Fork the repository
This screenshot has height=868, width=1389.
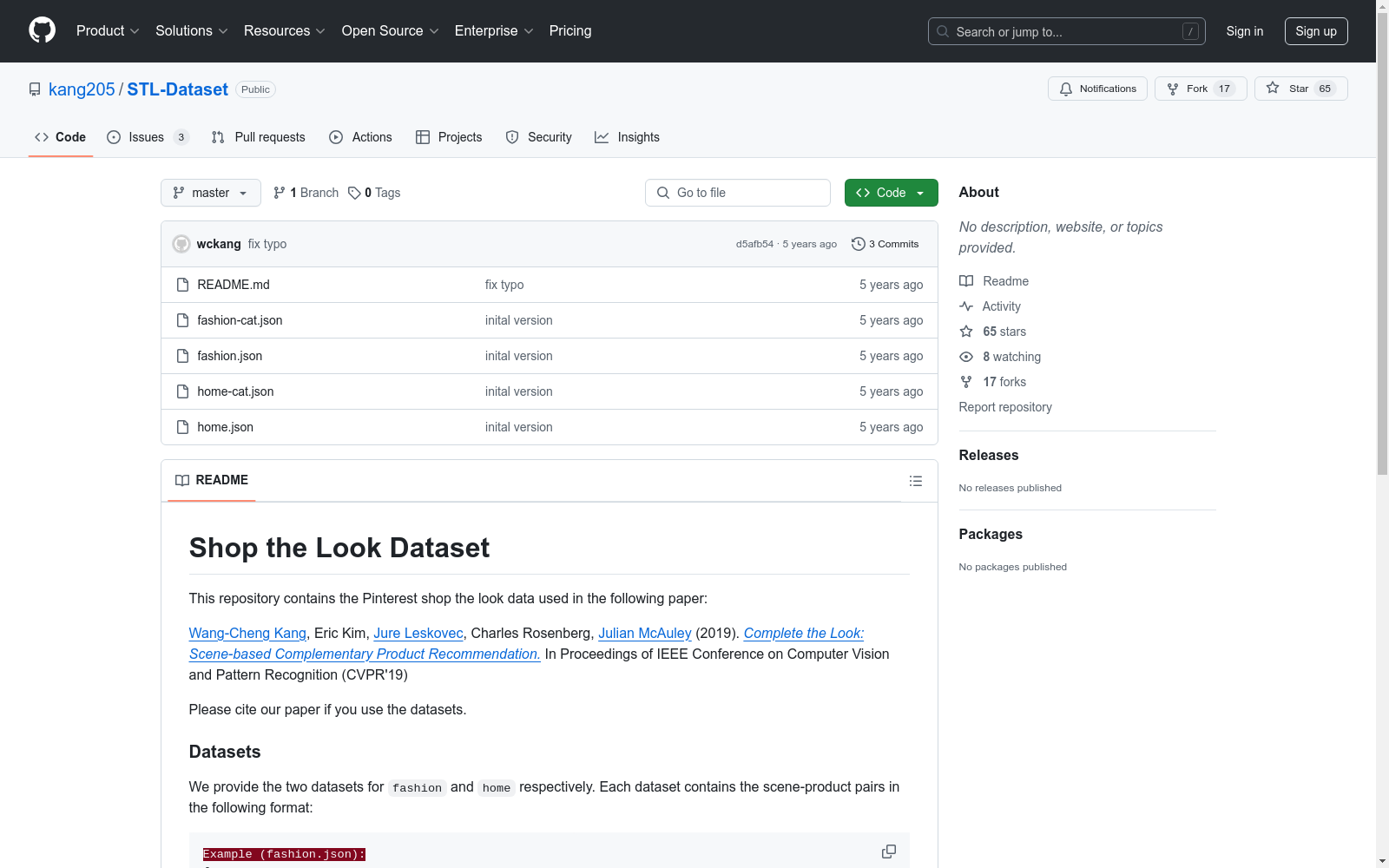coord(1201,89)
